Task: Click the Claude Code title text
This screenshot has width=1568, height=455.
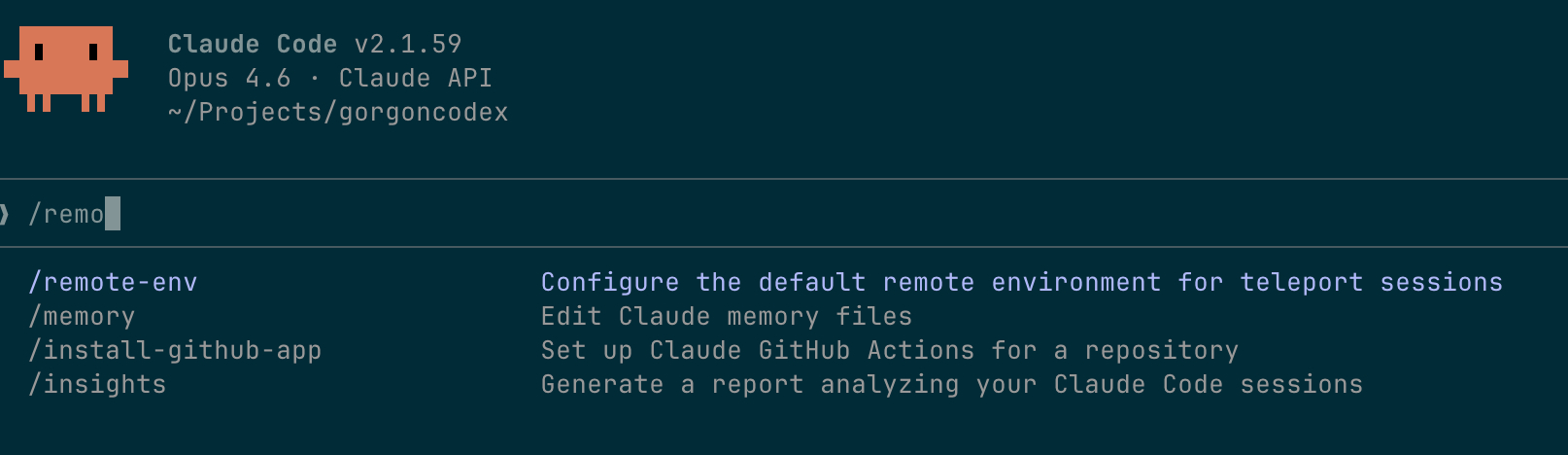Action: coord(253,45)
